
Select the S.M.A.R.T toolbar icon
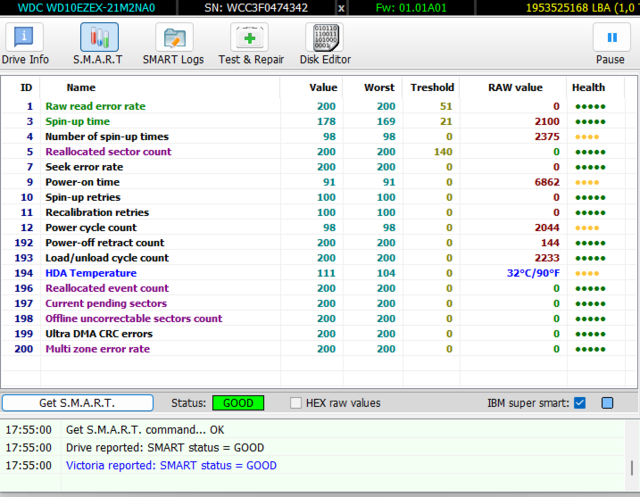pyautogui.click(x=99, y=37)
